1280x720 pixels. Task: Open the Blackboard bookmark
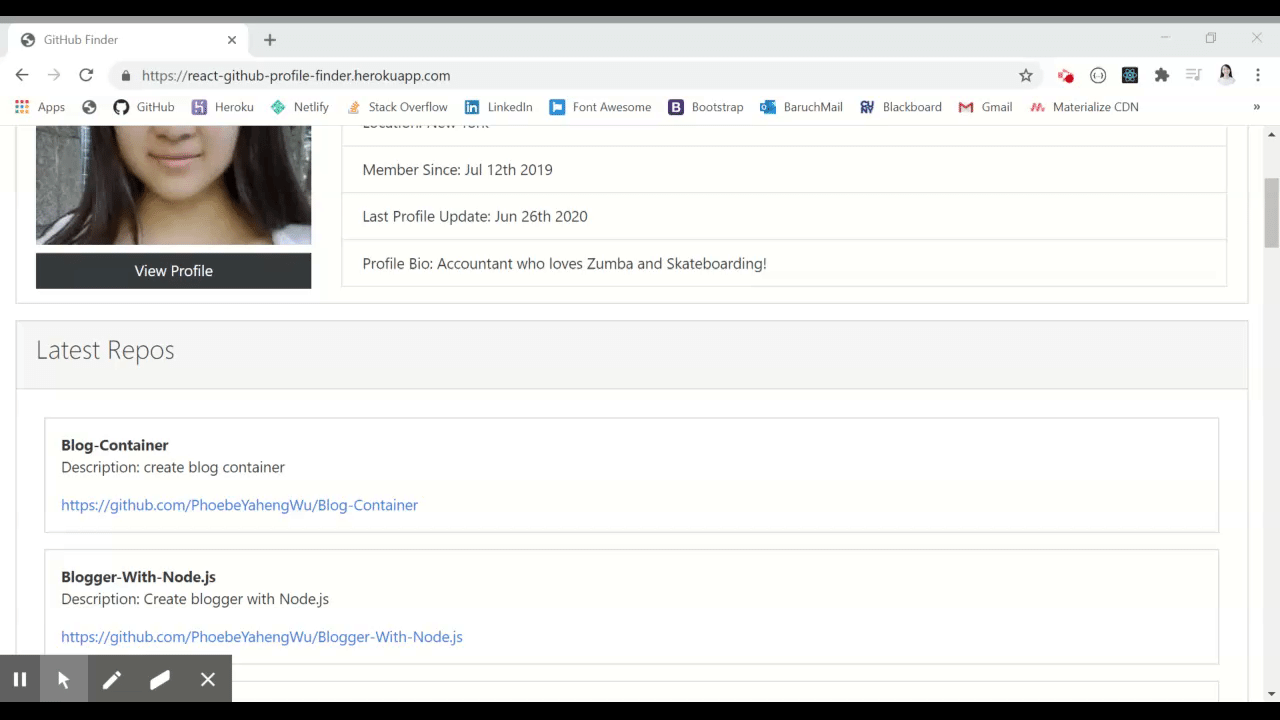(x=901, y=107)
